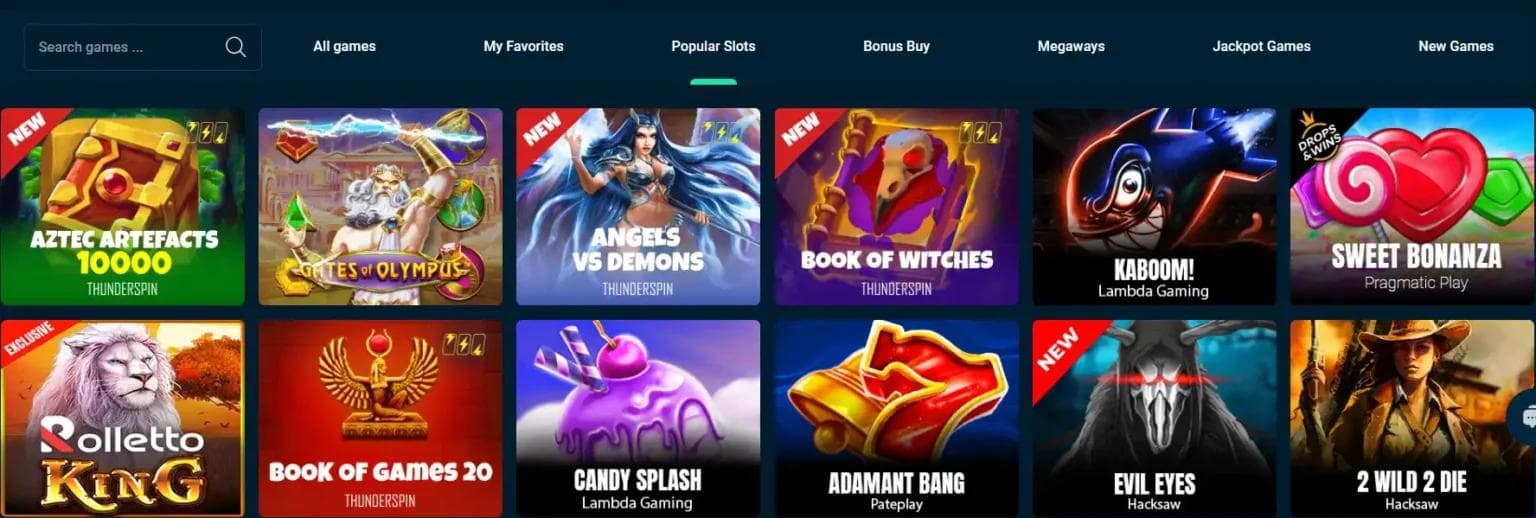
Task: Launch the 2 Wild 2 Die game
Action: (1412, 418)
